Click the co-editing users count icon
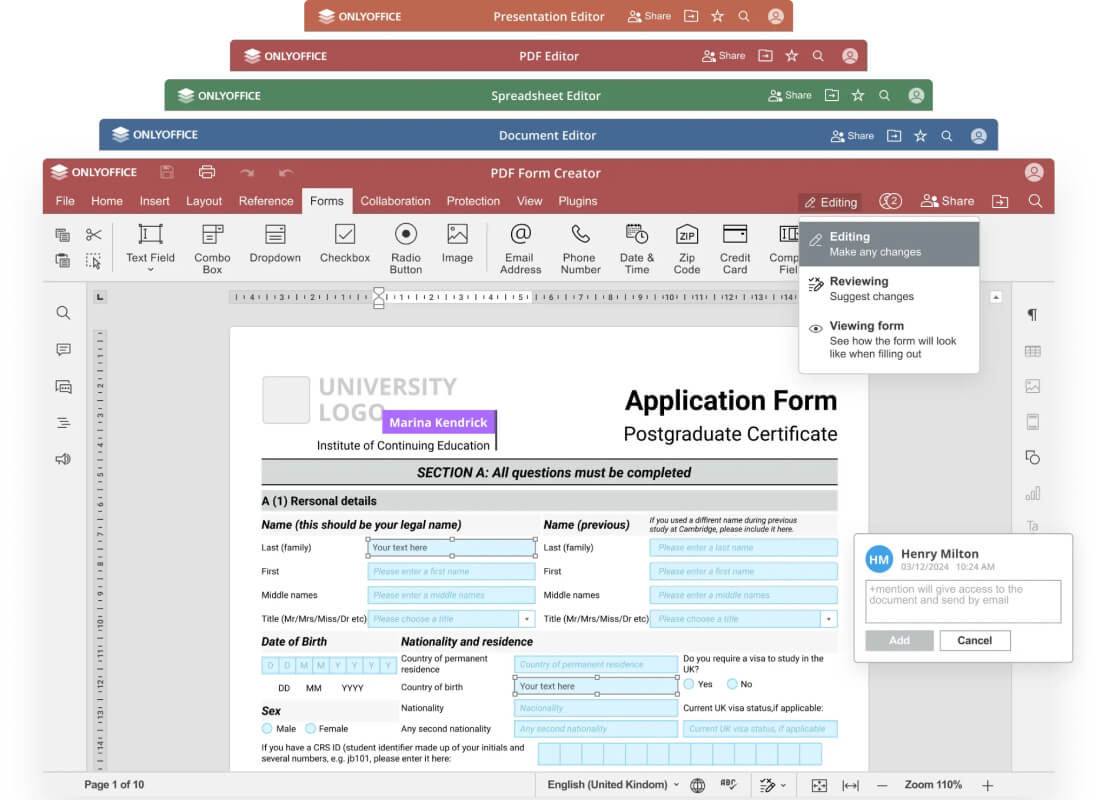Screen dimensions: 1116x800 pyautogui.click(x=890, y=201)
